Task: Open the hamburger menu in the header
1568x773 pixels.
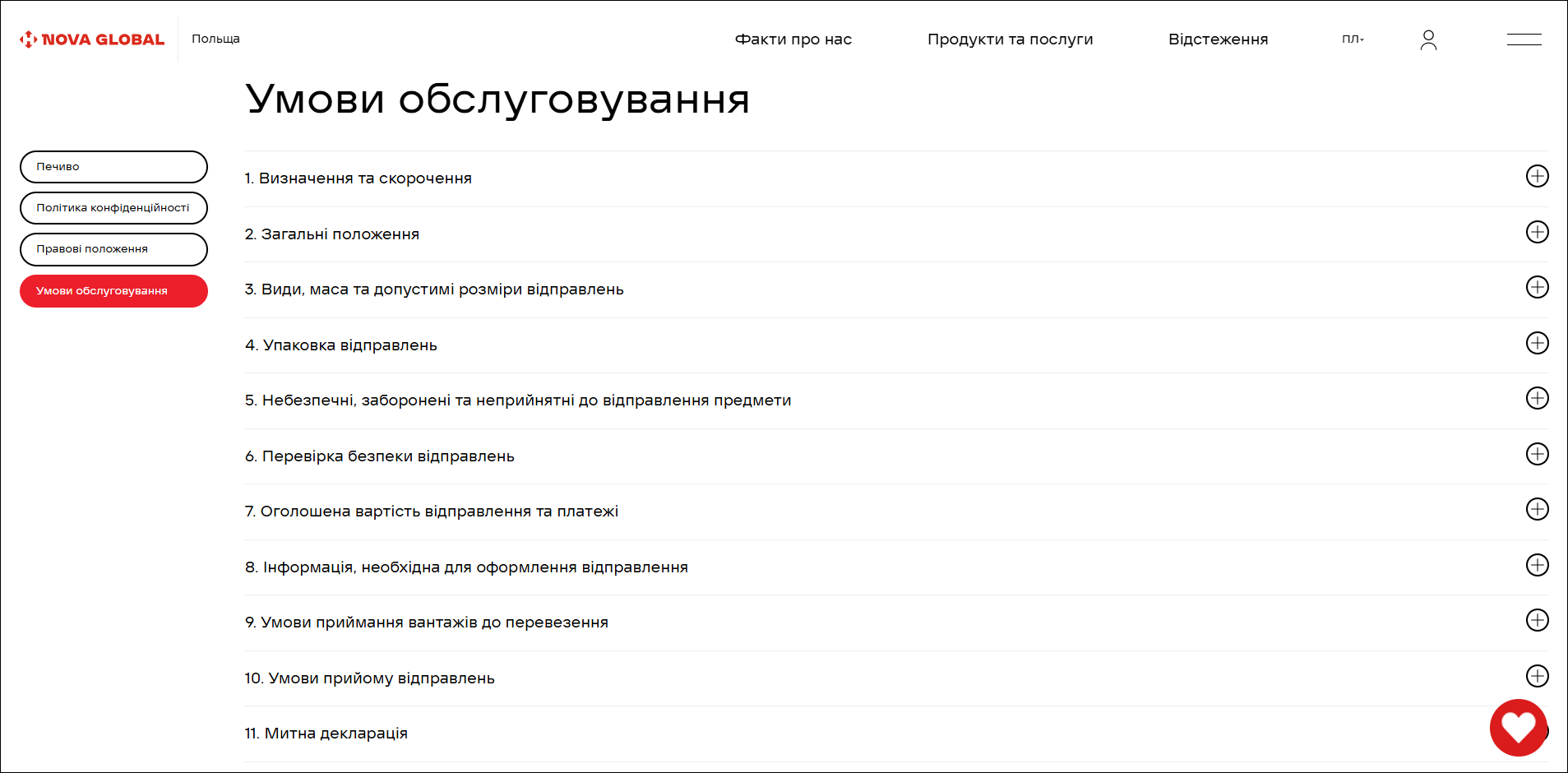Action: pyautogui.click(x=1524, y=39)
